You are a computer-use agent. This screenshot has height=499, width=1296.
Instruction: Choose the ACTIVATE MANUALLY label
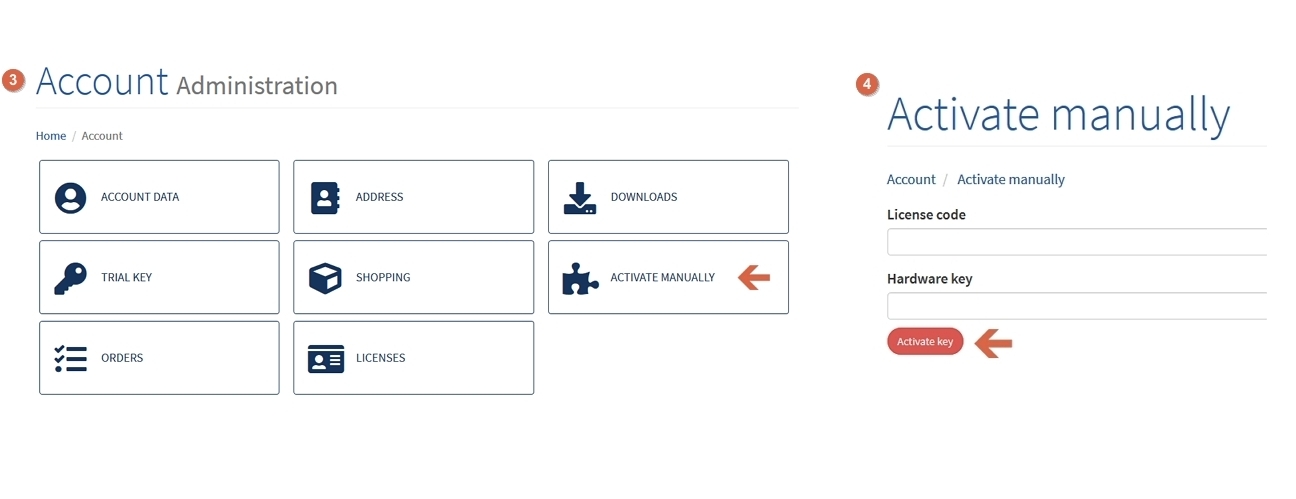662,278
